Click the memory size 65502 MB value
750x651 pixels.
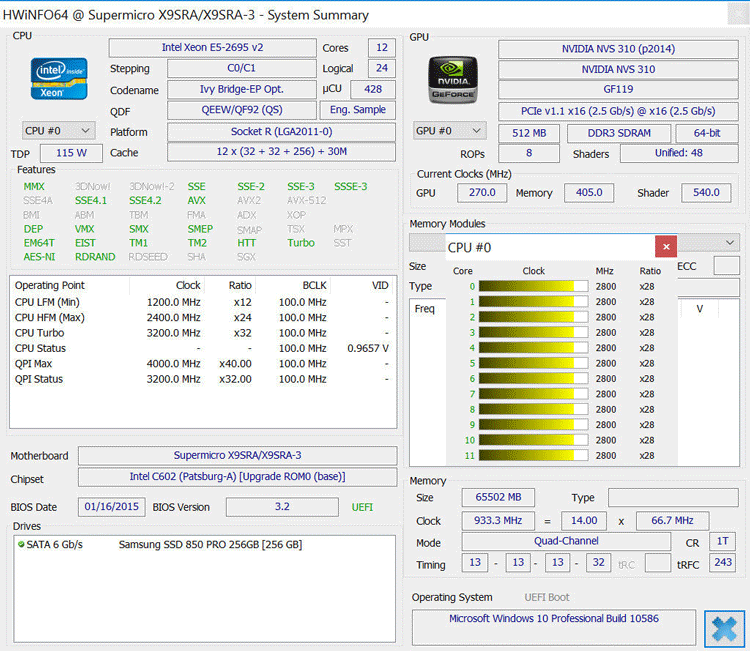click(x=498, y=497)
